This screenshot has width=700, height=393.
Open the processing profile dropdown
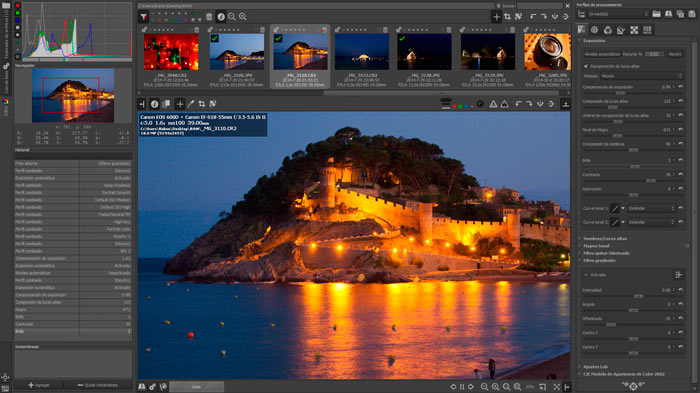click(618, 14)
